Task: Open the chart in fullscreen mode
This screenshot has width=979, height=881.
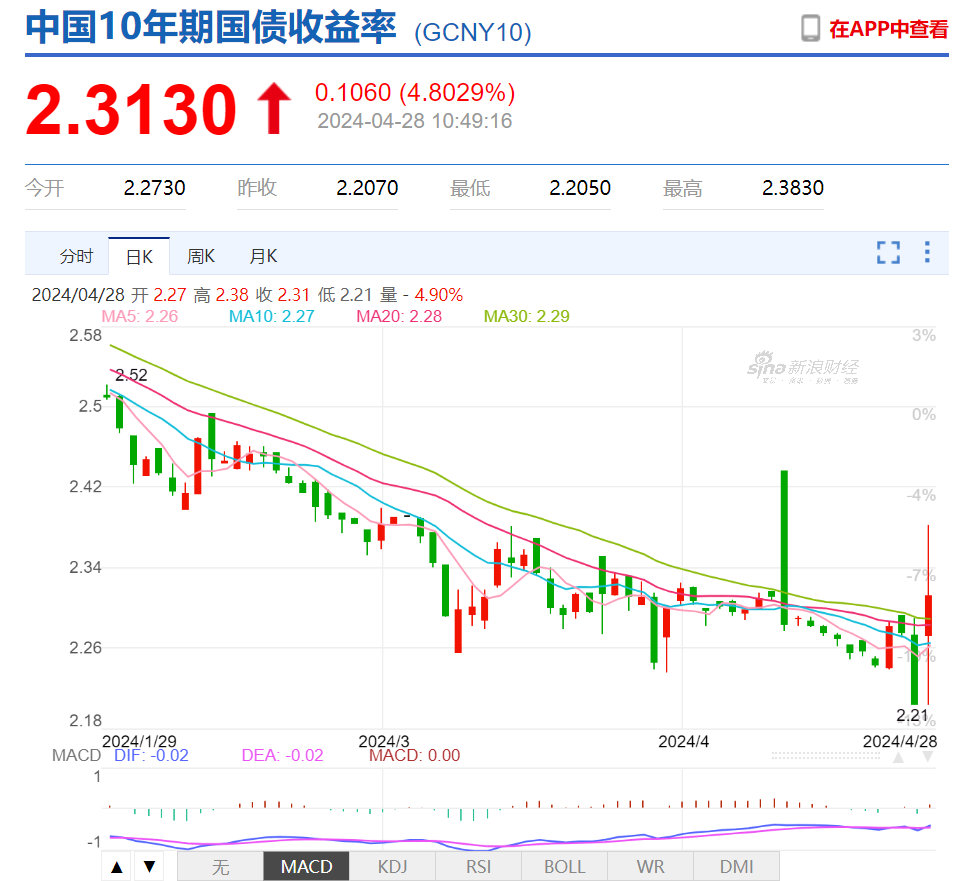Action: 888,252
